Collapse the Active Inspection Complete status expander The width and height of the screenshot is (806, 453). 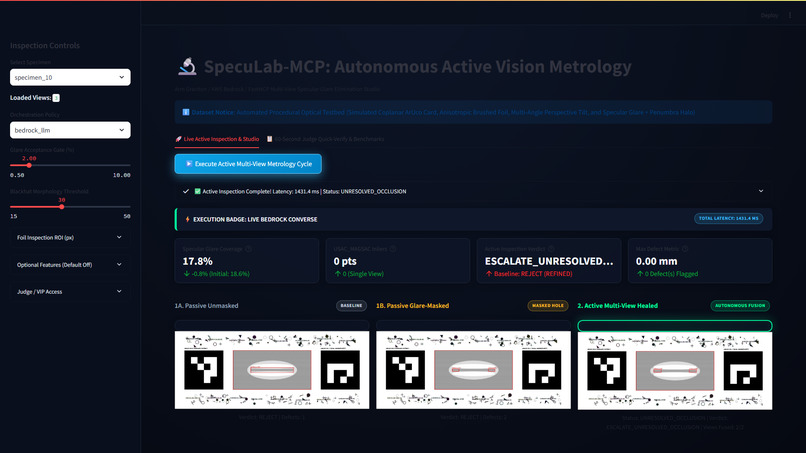pos(473,191)
